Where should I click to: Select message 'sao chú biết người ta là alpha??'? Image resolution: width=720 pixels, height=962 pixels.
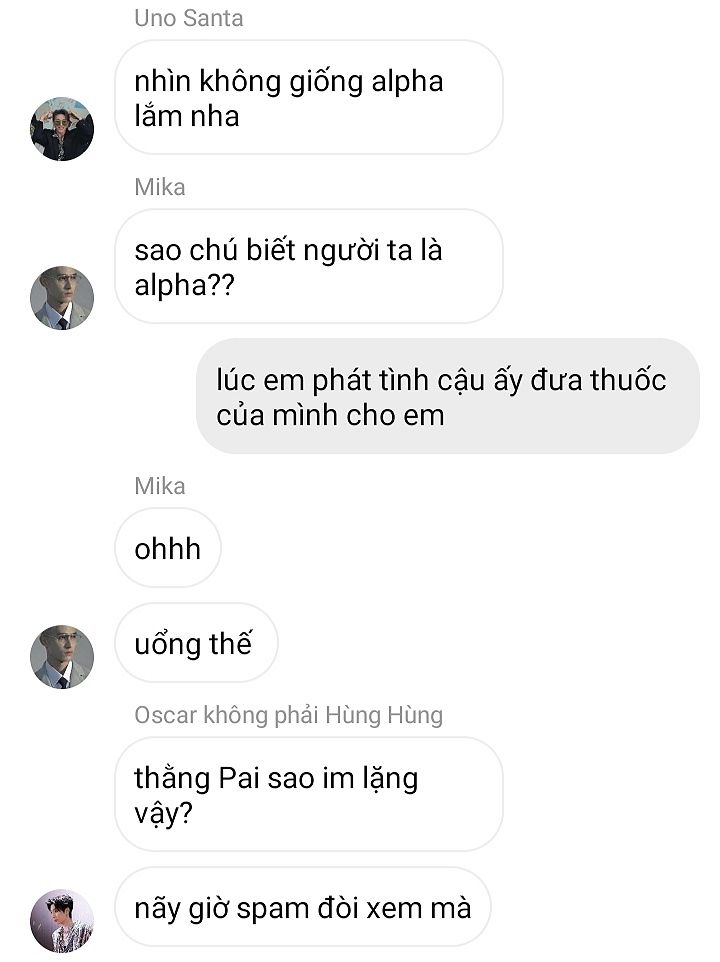[308, 266]
